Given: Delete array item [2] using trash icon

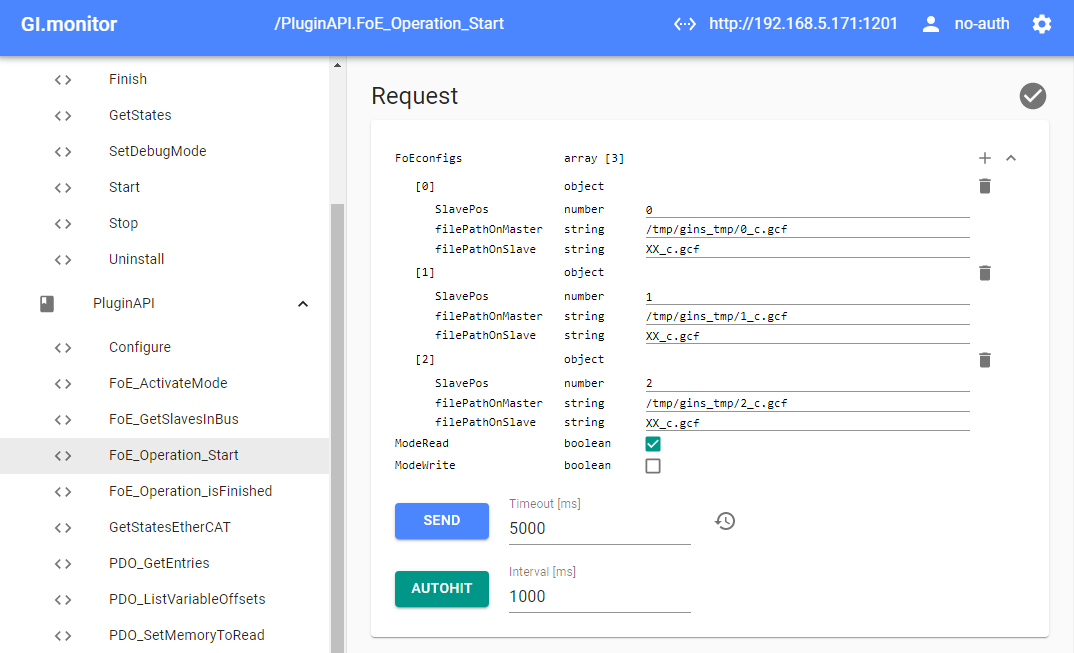Looking at the screenshot, I should (984, 360).
